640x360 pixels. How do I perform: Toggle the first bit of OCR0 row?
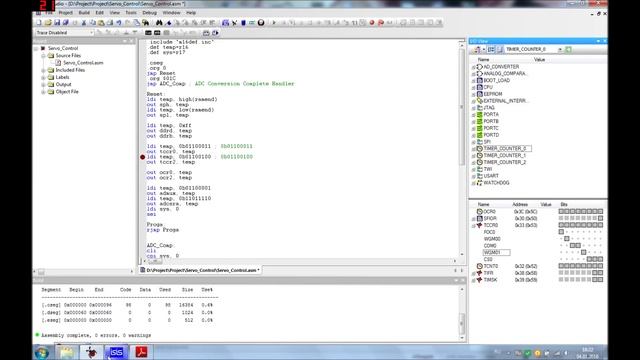tap(561, 211)
